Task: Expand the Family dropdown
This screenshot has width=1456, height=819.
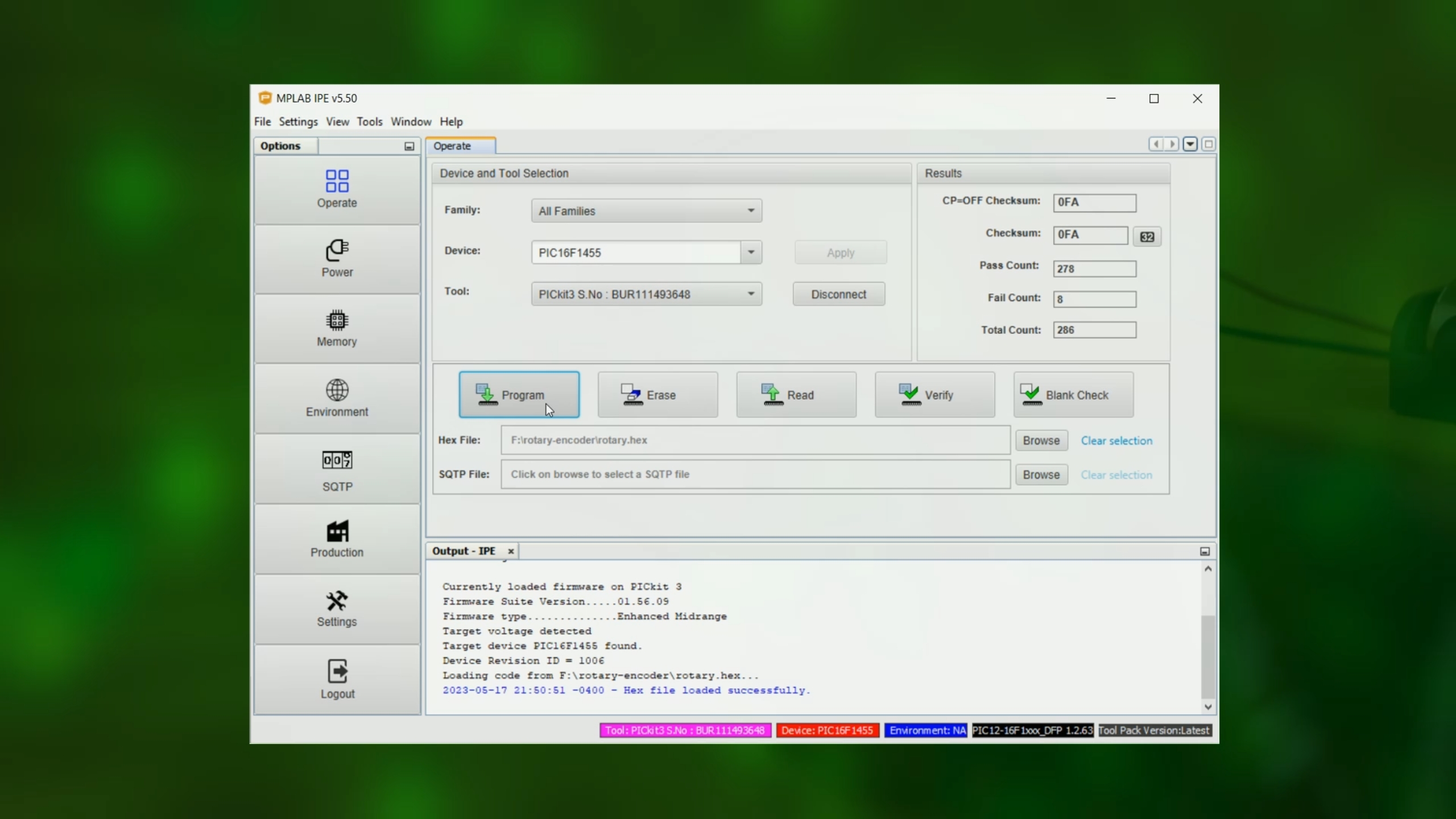Action: 751,211
